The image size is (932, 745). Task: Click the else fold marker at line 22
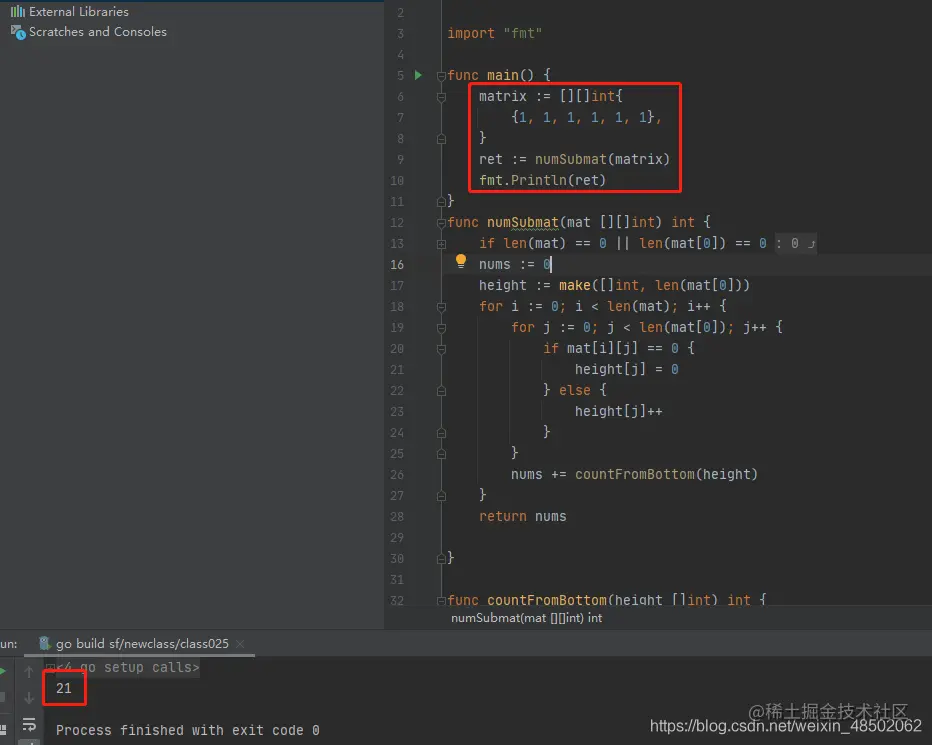(x=441, y=391)
